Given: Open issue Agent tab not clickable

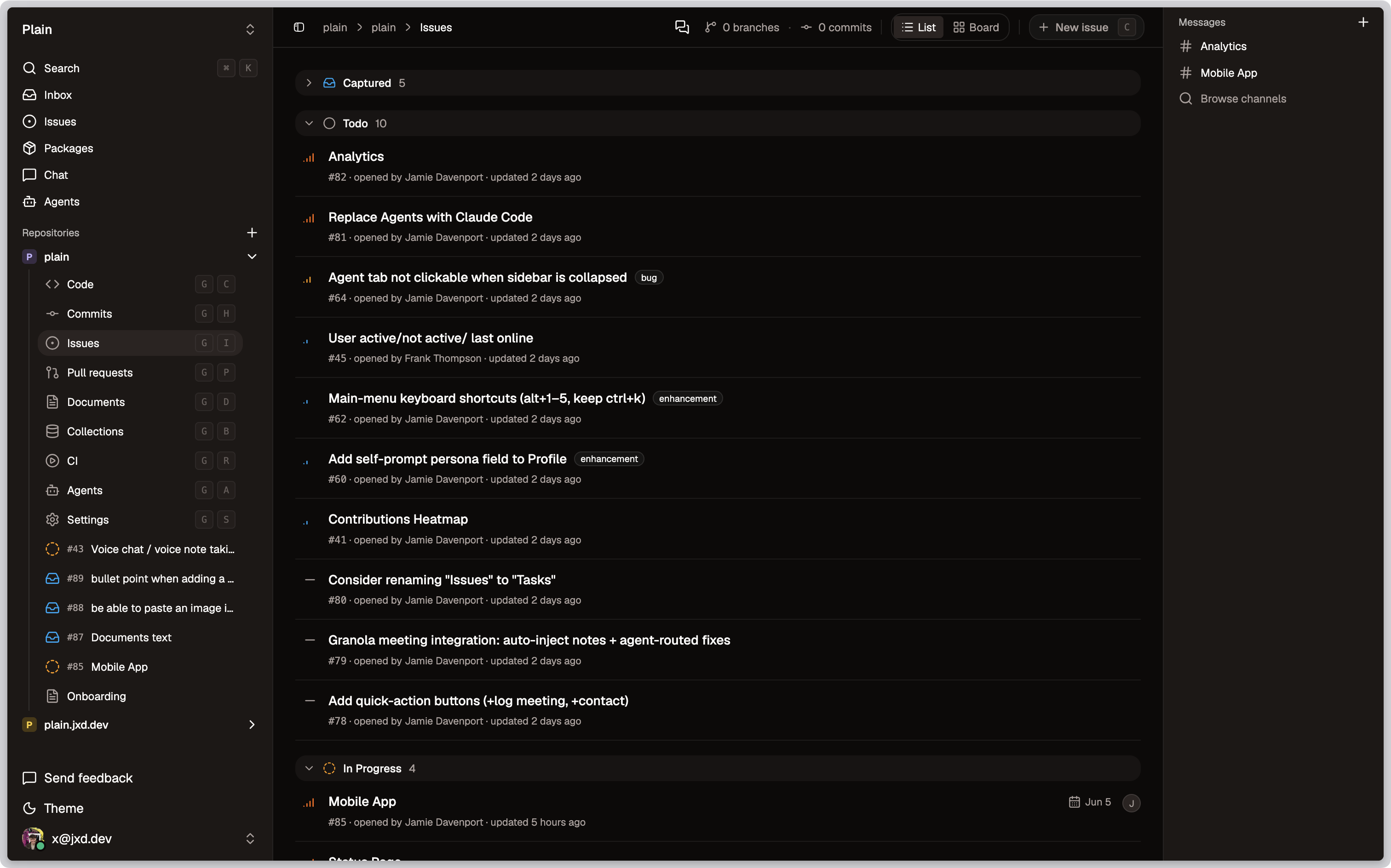Looking at the screenshot, I should (477, 278).
